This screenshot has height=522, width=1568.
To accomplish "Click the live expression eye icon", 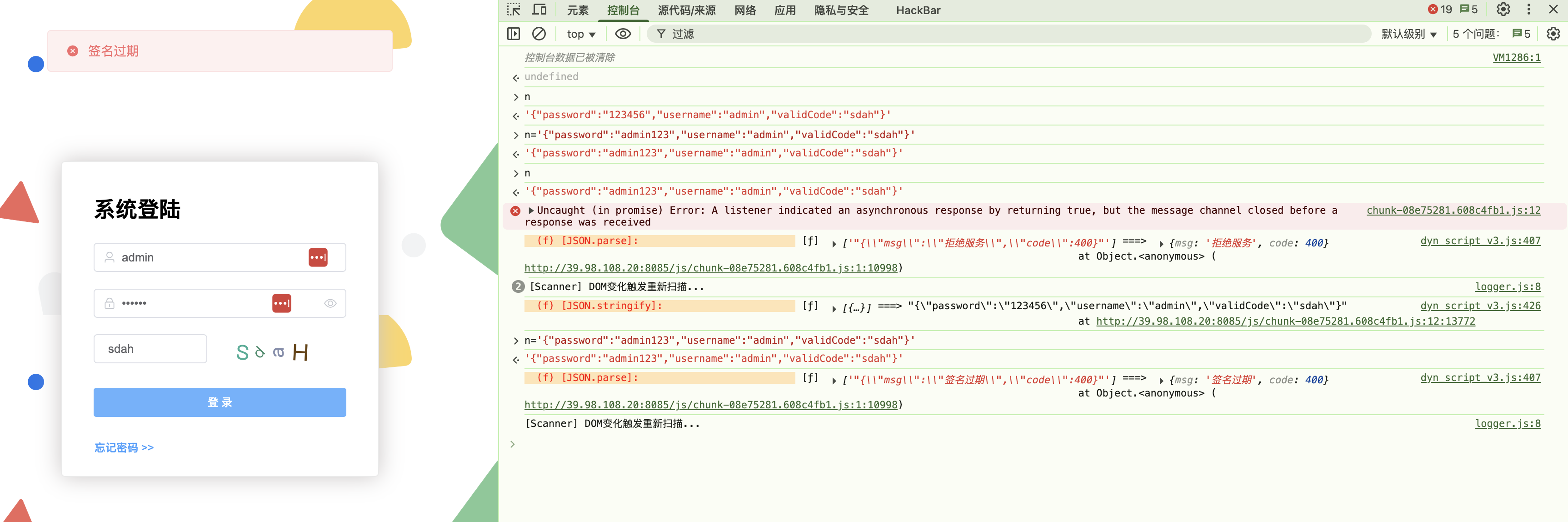I will 623,34.
